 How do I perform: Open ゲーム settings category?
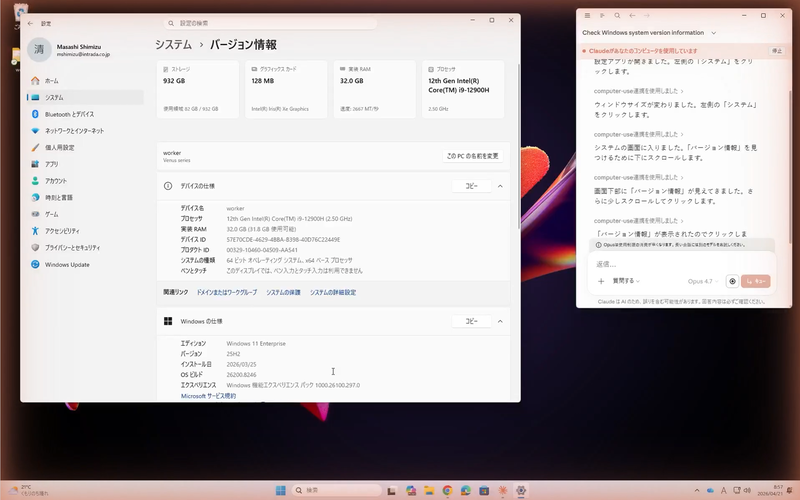(x=85, y=214)
